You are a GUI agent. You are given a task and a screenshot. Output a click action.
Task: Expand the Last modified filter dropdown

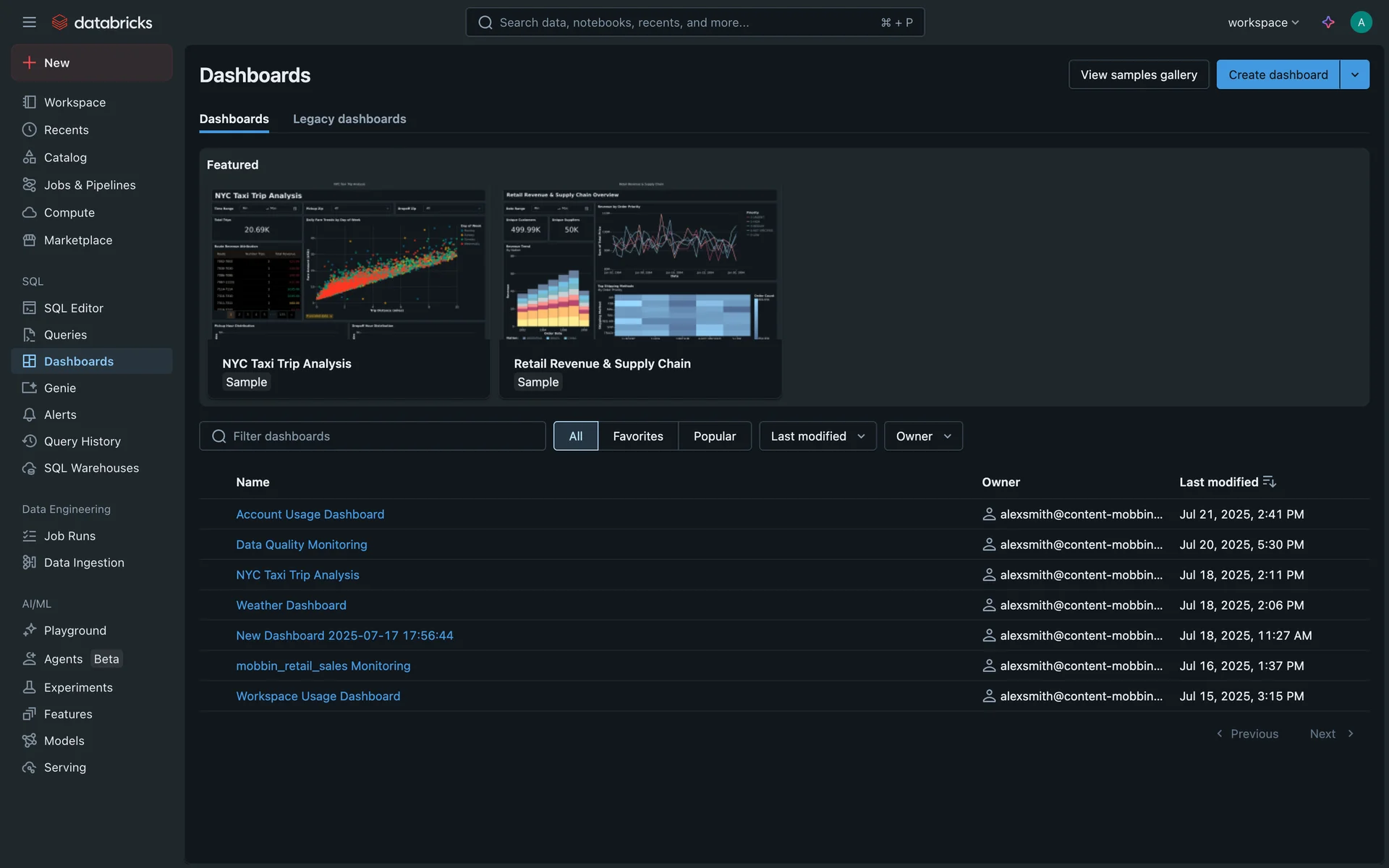[x=817, y=436]
